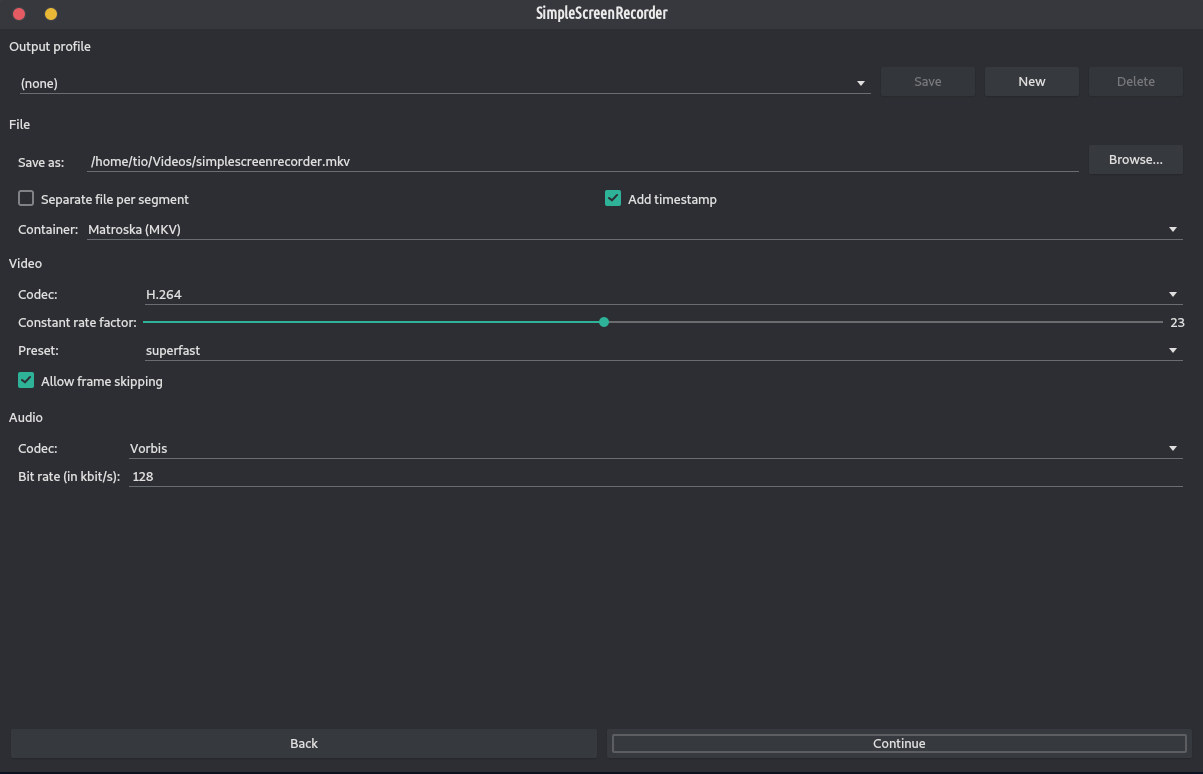Image resolution: width=1203 pixels, height=774 pixels.
Task: Disable Allow frame skipping
Action: click(x=27, y=381)
